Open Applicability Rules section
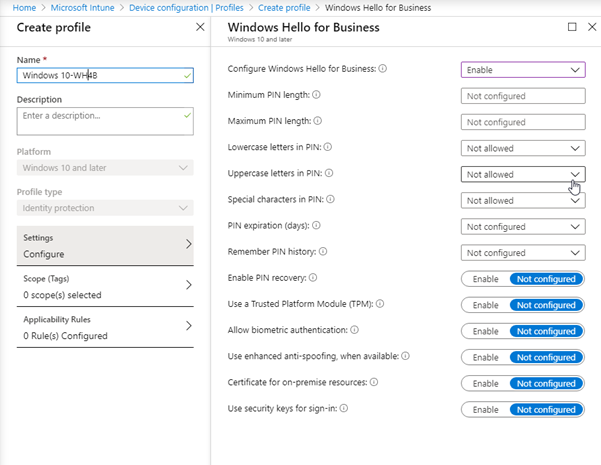Image resolution: width=601 pixels, height=465 pixels. click(x=105, y=327)
